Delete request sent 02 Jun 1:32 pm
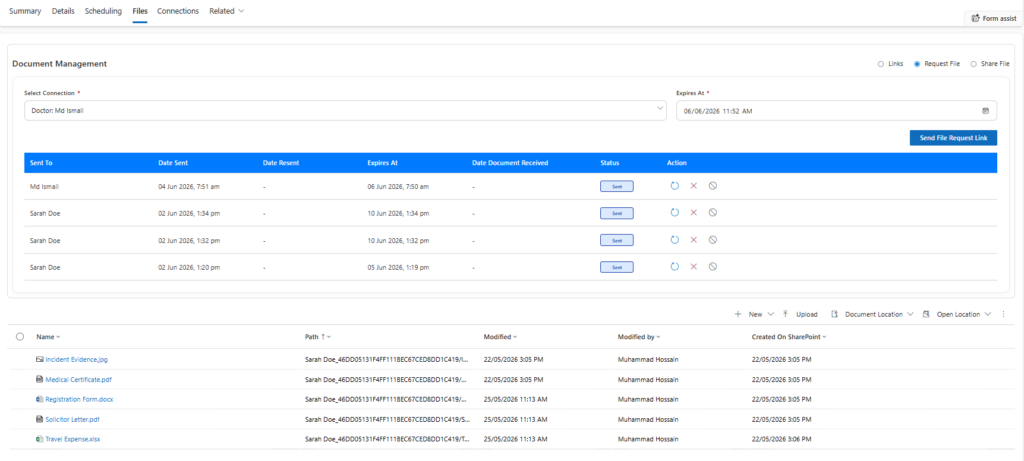Image resolution: width=1024 pixels, height=461 pixels. coord(694,240)
